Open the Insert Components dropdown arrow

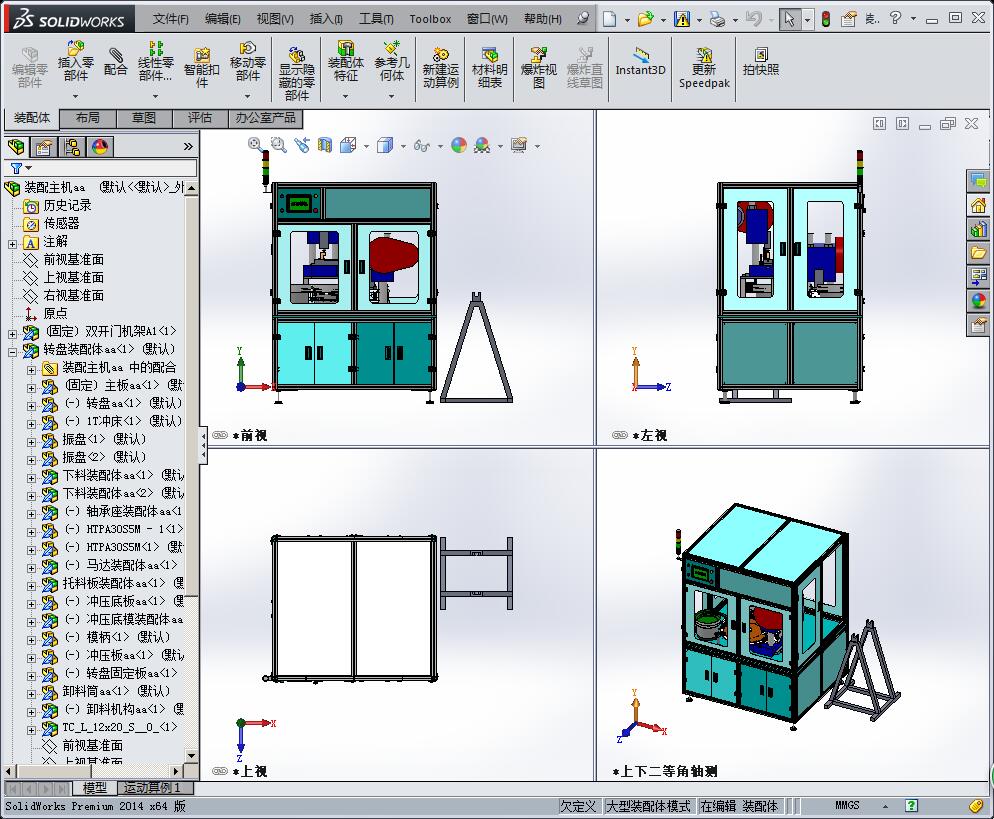[75, 96]
